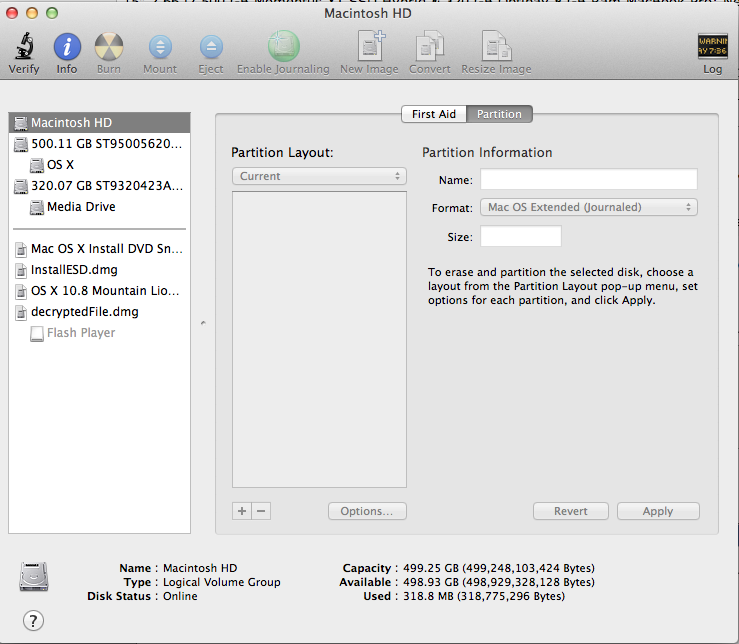Switch to the Partition tab

pyautogui.click(x=499, y=114)
